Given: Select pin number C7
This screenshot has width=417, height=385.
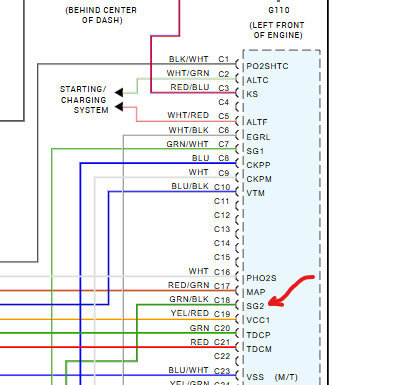Looking at the screenshot, I should click(224, 144).
